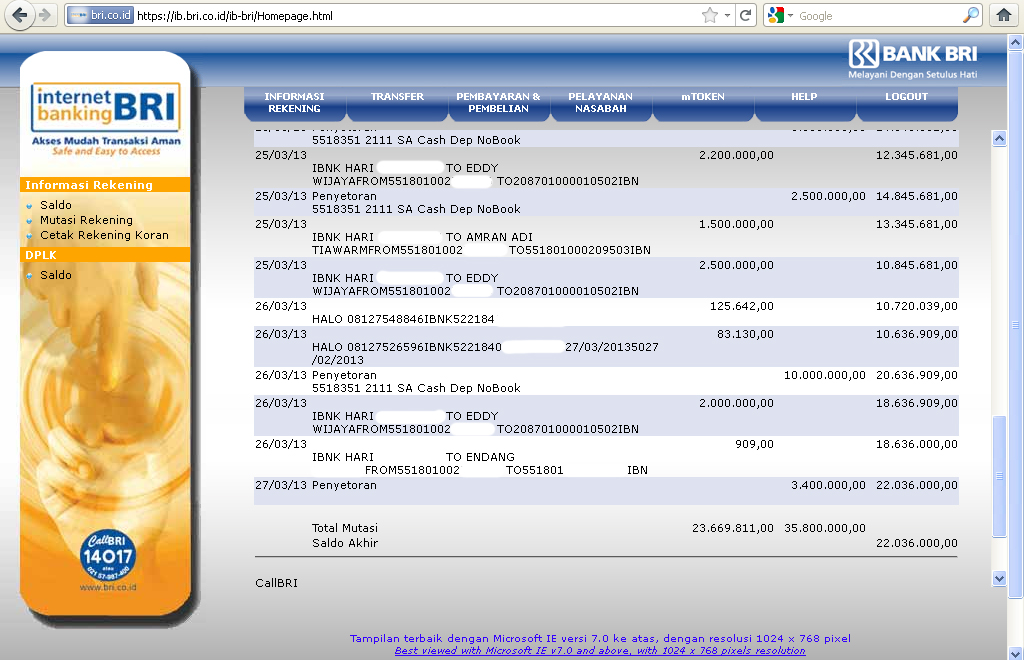The height and width of the screenshot is (660, 1024).
Task: Select the HALO 08127548846IBNK522184 description
Action: [x=403, y=319]
